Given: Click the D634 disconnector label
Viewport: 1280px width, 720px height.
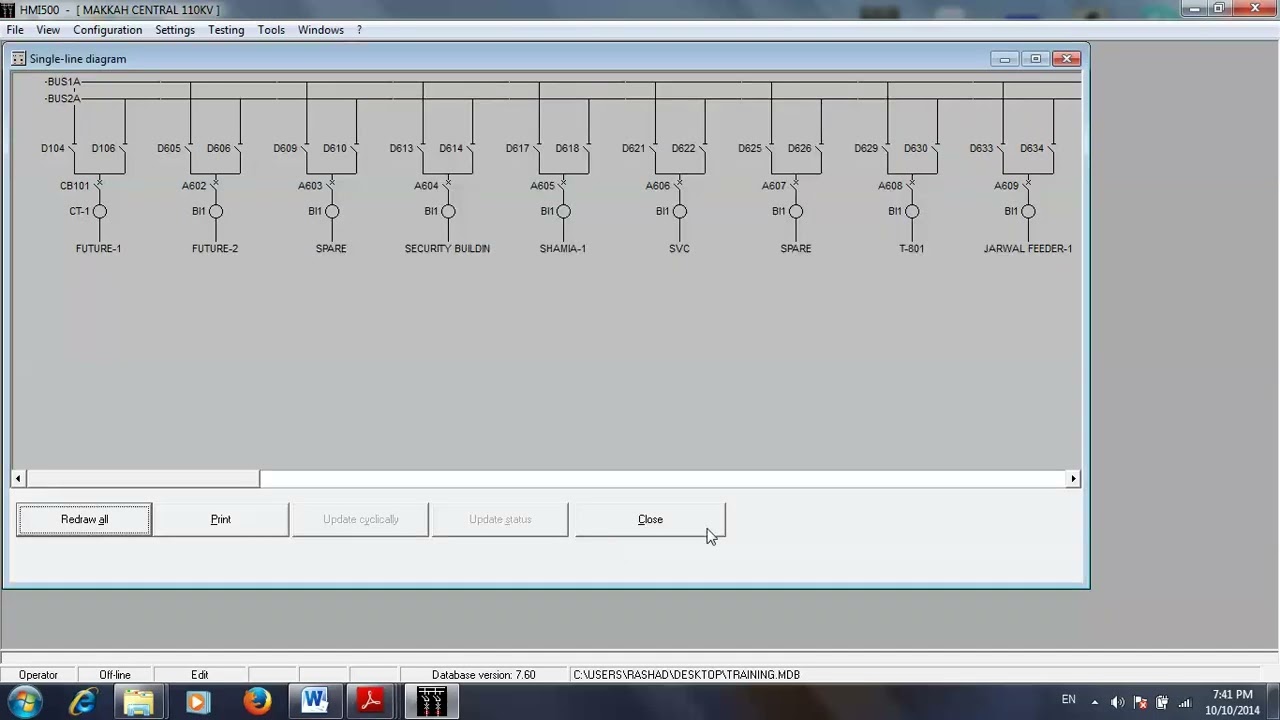Looking at the screenshot, I should click(1032, 148).
